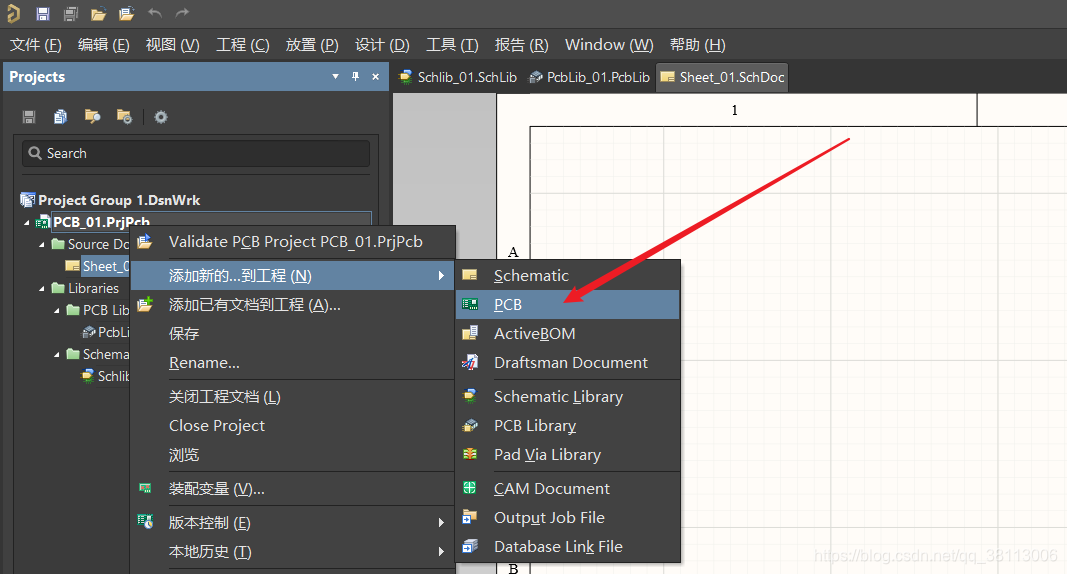This screenshot has height=574, width=1067.
Task: Click the Save icon in the top toolbar
Action: point(43,14)
